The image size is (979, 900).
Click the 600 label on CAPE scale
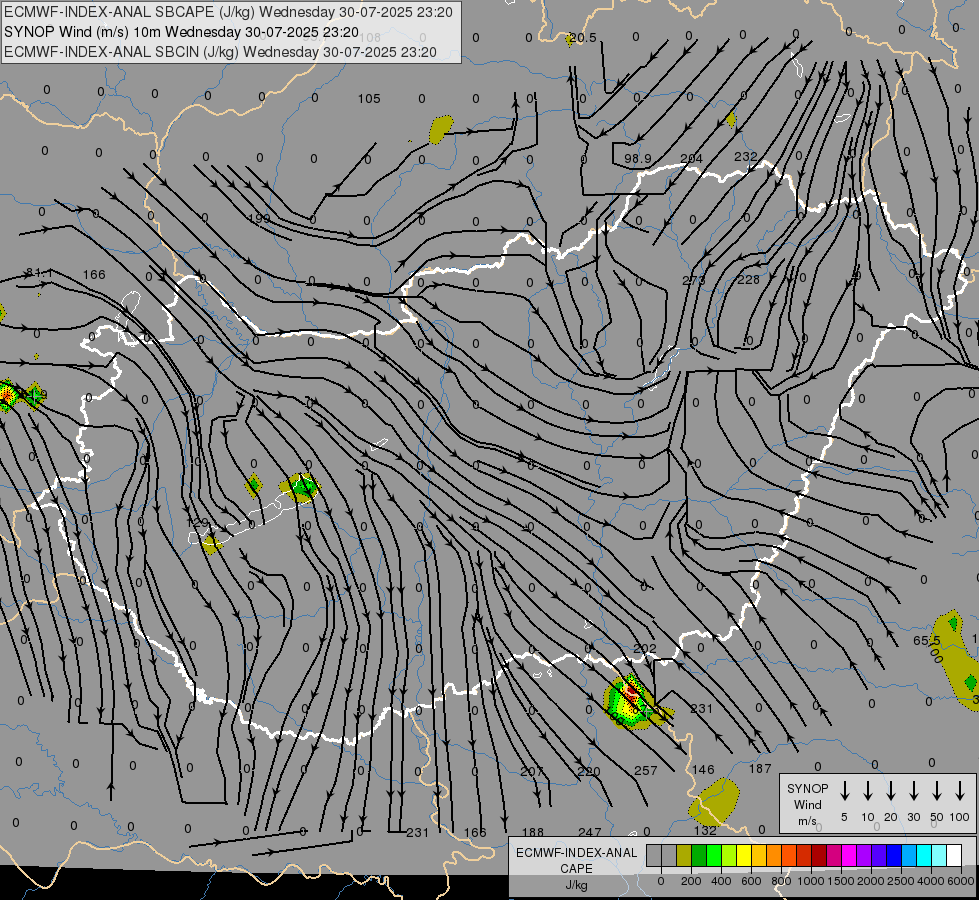click(751, 881)
